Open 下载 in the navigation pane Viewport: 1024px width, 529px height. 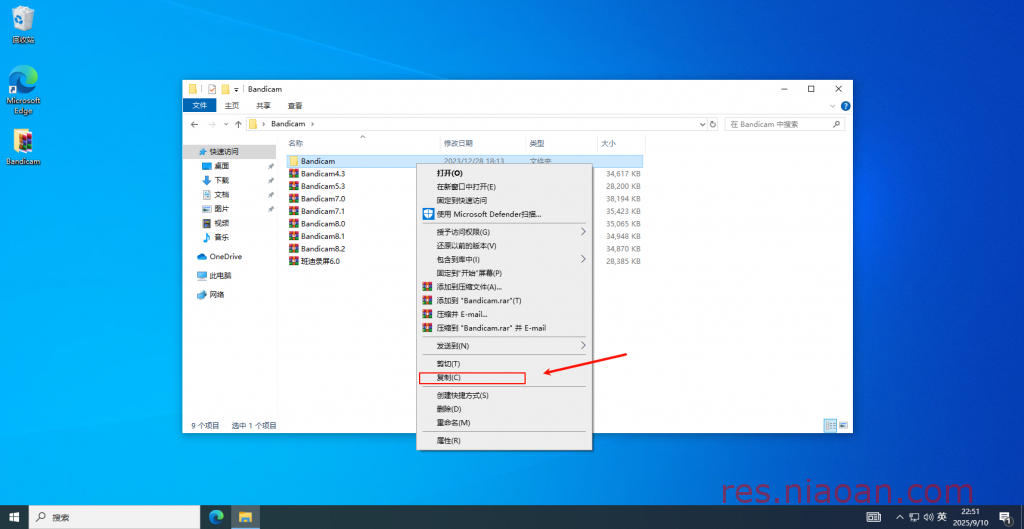[221, 180]
